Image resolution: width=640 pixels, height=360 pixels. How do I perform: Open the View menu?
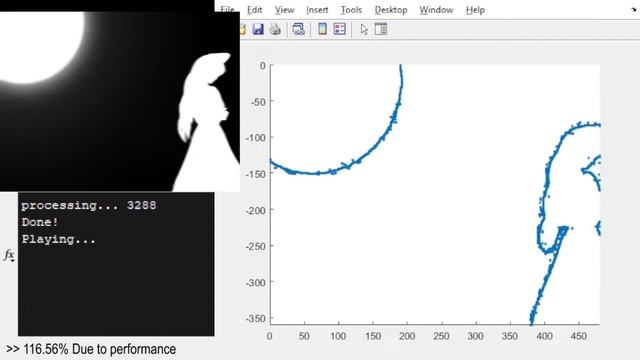point(284,10)
